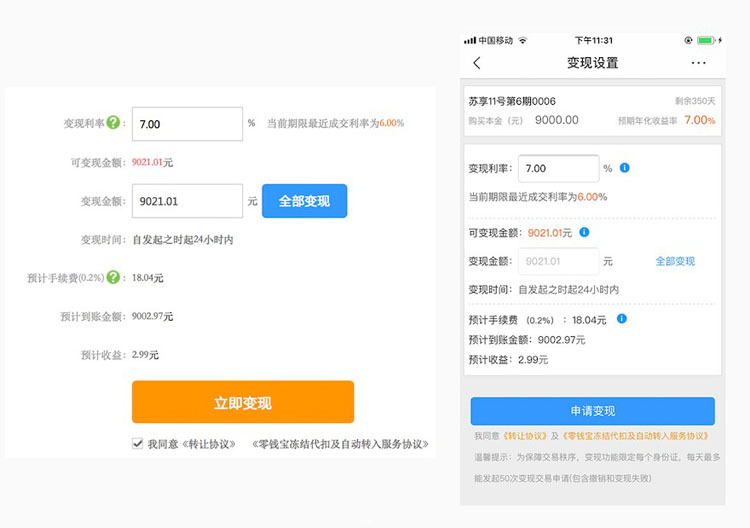Open the mobile 《零钱宝冻结代扣及自动转入服务协议》 link
750x528 pixels.
tap(634, 436)
